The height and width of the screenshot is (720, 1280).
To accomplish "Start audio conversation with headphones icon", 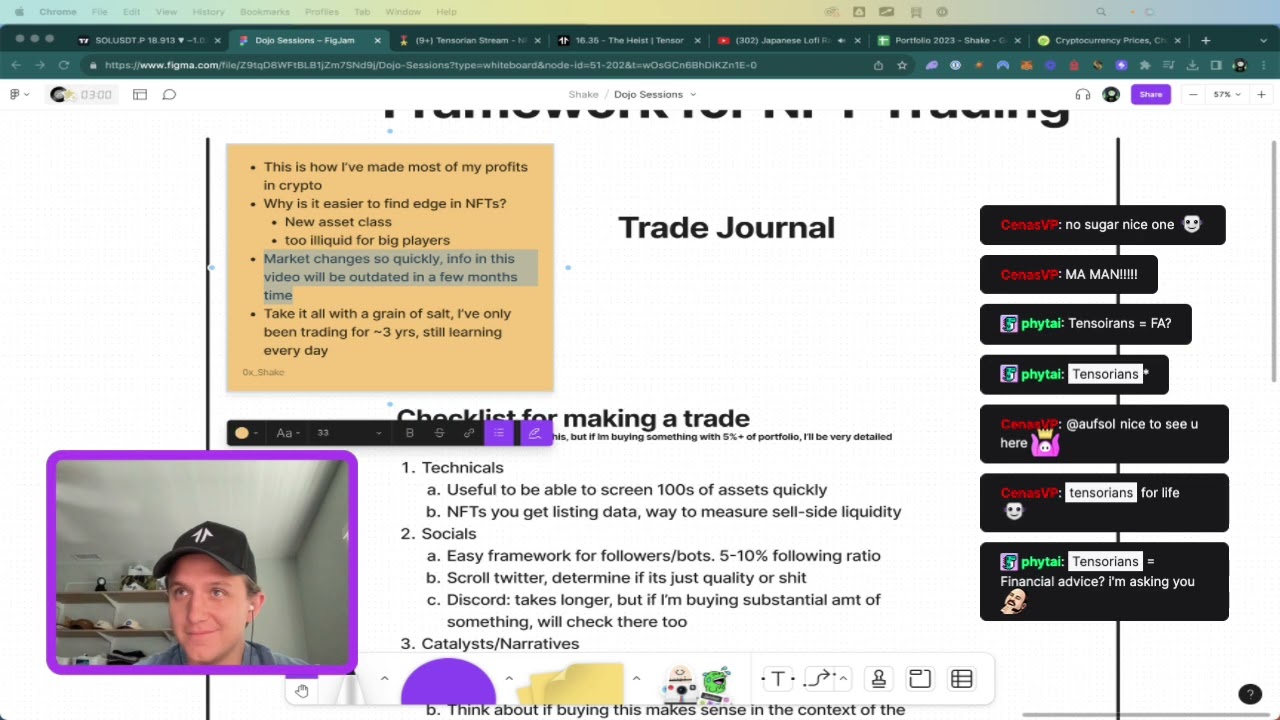I will [x=1082, y=94].
